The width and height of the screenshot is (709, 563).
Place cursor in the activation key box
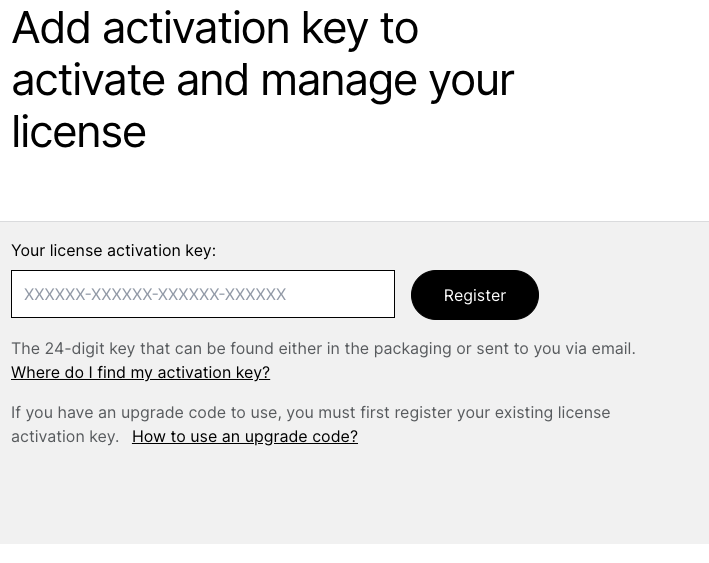coord(203,294)
